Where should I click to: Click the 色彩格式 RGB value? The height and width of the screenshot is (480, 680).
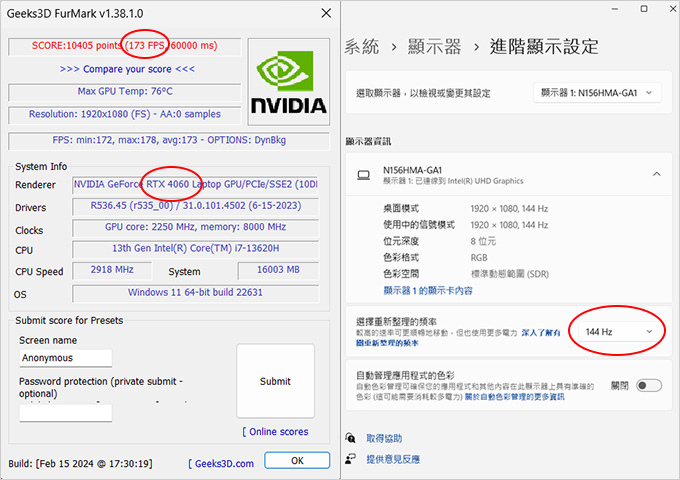(479, 258)
